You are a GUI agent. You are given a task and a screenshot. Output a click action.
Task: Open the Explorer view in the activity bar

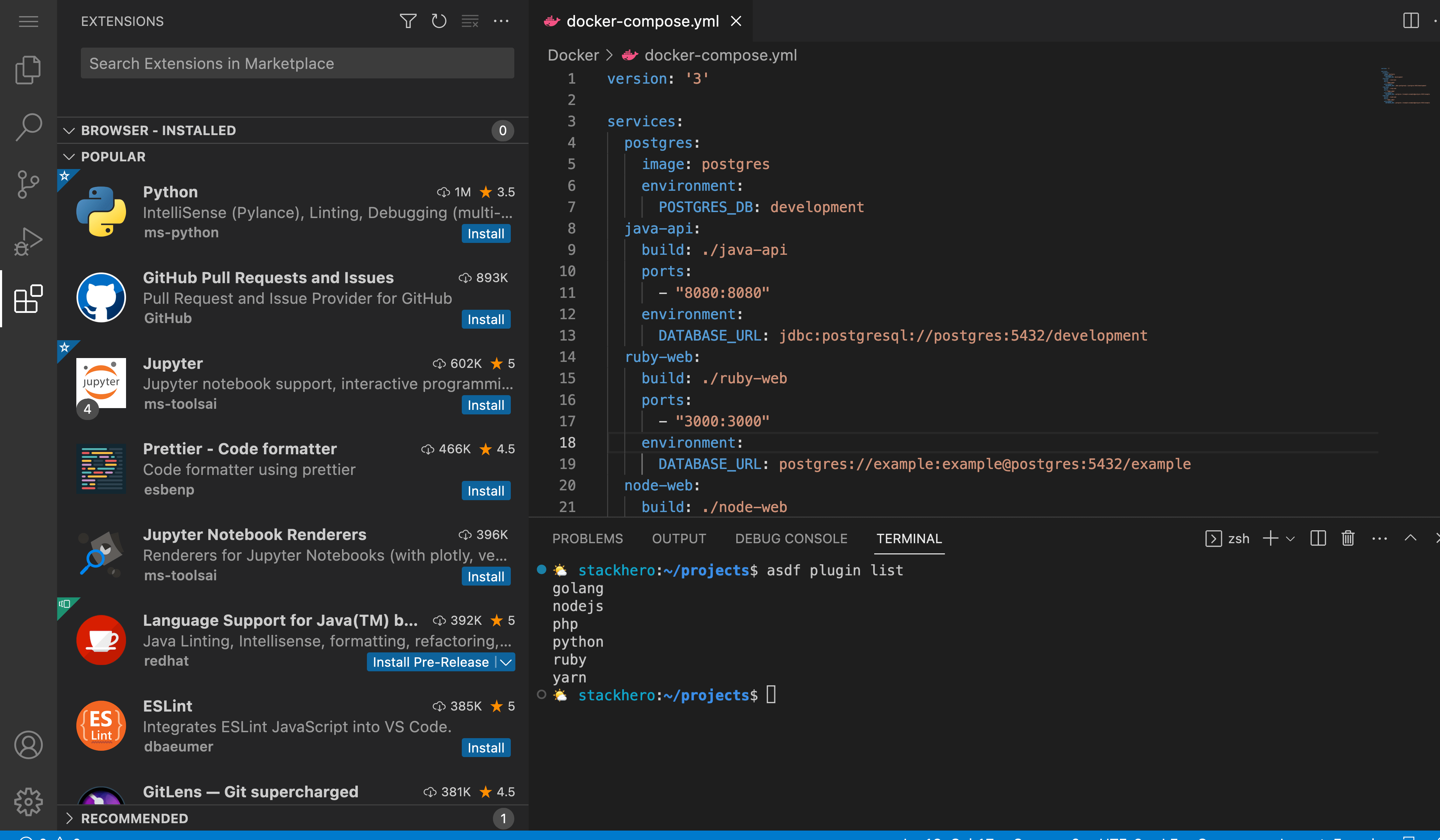tap(28, 69)
